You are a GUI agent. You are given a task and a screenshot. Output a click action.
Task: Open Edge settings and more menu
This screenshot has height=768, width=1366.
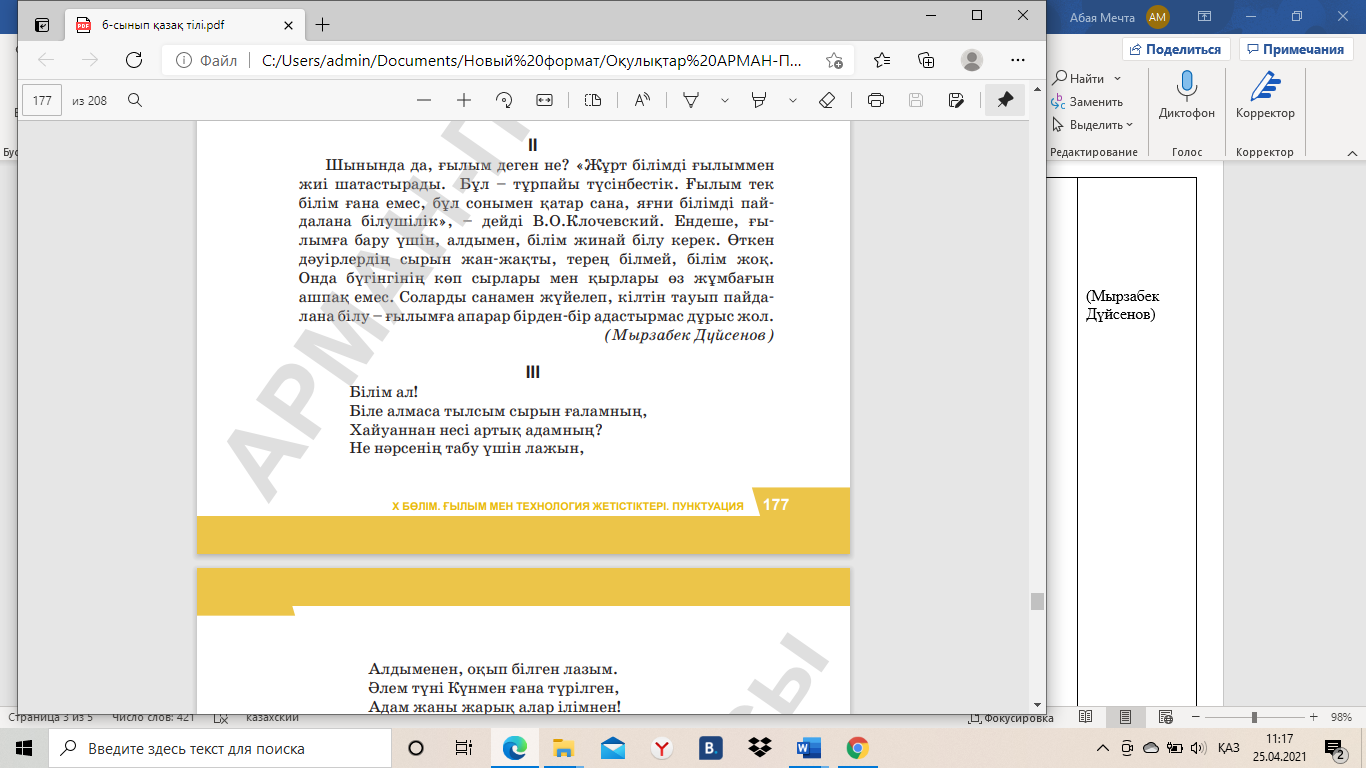click(x=1017, y=60)
